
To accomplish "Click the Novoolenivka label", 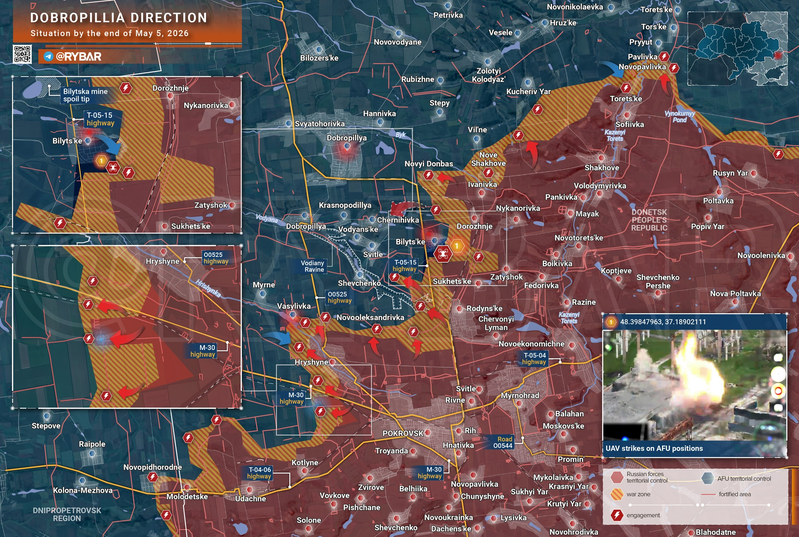I will (x=761, y=255).
